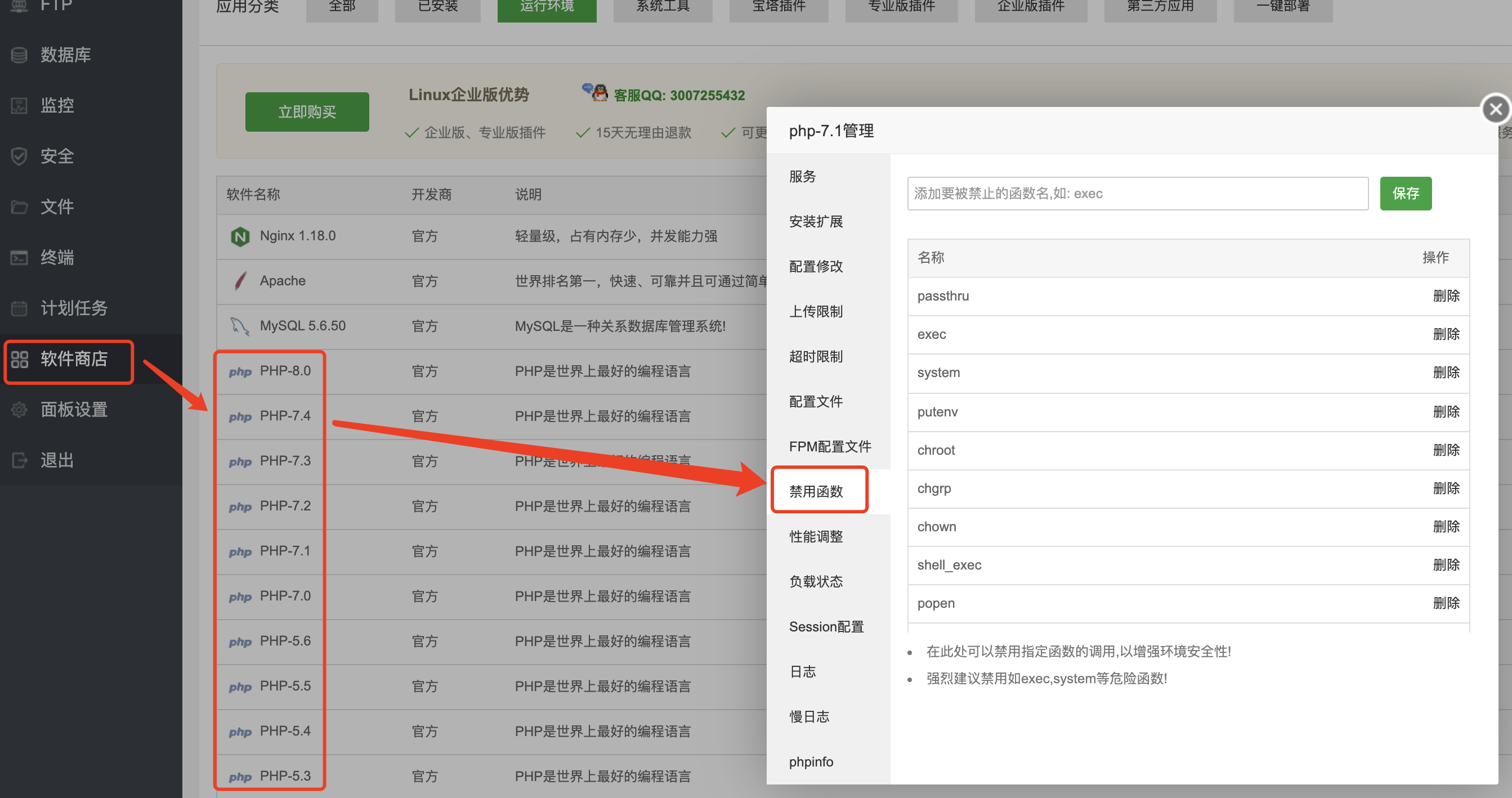Viewport: 1512px width, 798px height.
Task: Click the logout icon in sidebar
Action: coord(19,460)
